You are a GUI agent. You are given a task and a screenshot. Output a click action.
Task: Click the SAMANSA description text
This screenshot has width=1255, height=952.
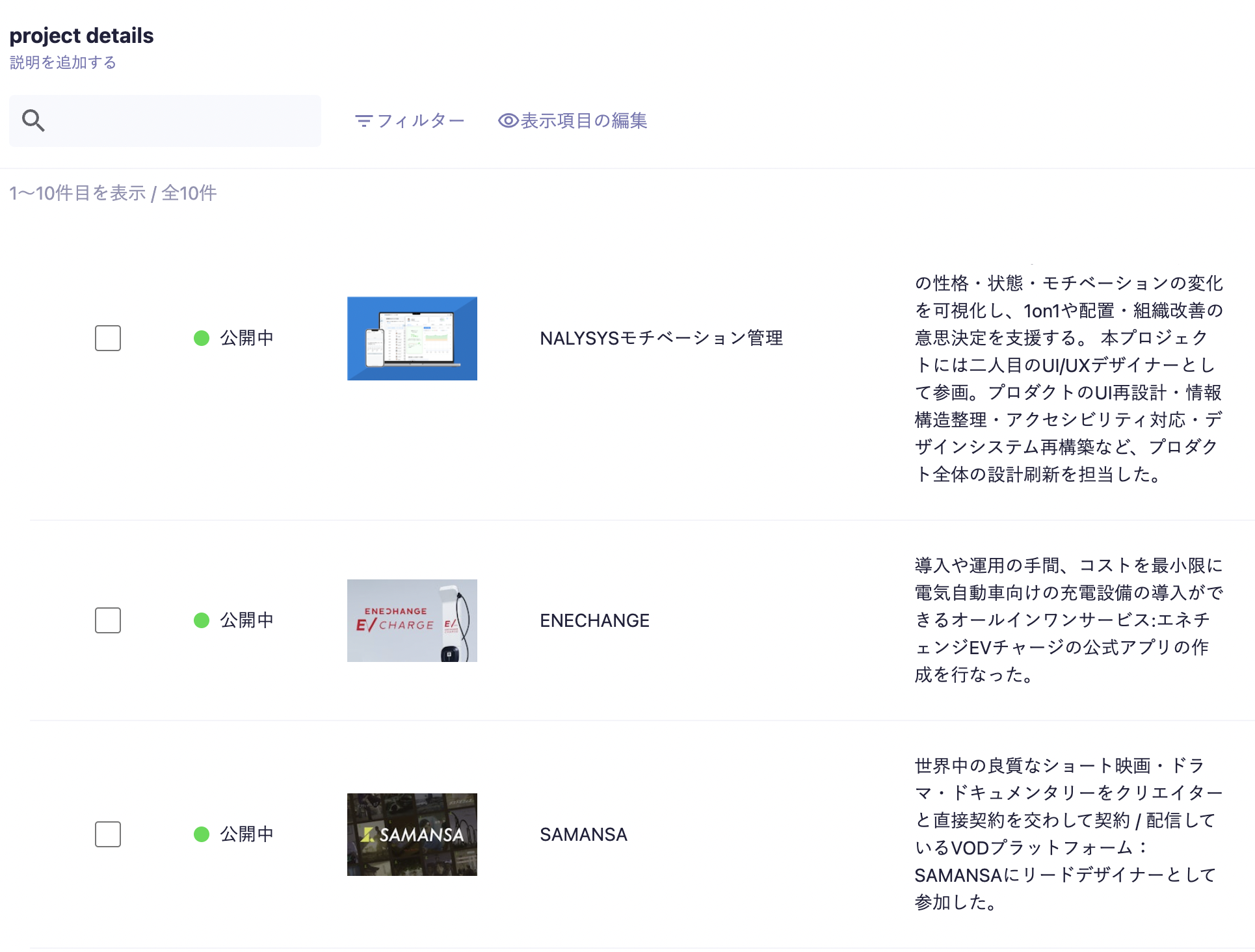pyautogui.click(x=1066, y=834)
